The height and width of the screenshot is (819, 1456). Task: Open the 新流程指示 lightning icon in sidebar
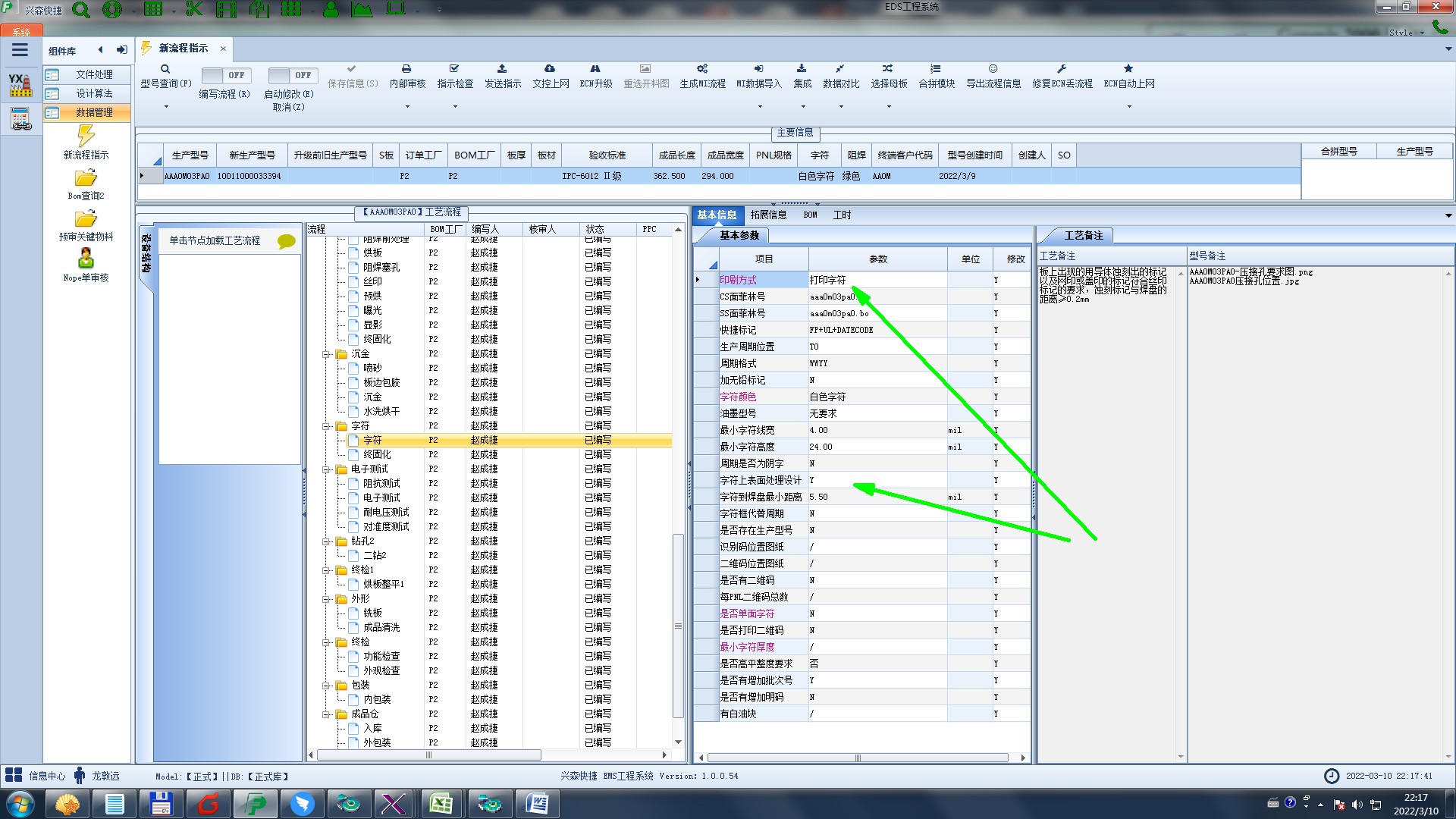pos(86,136)
